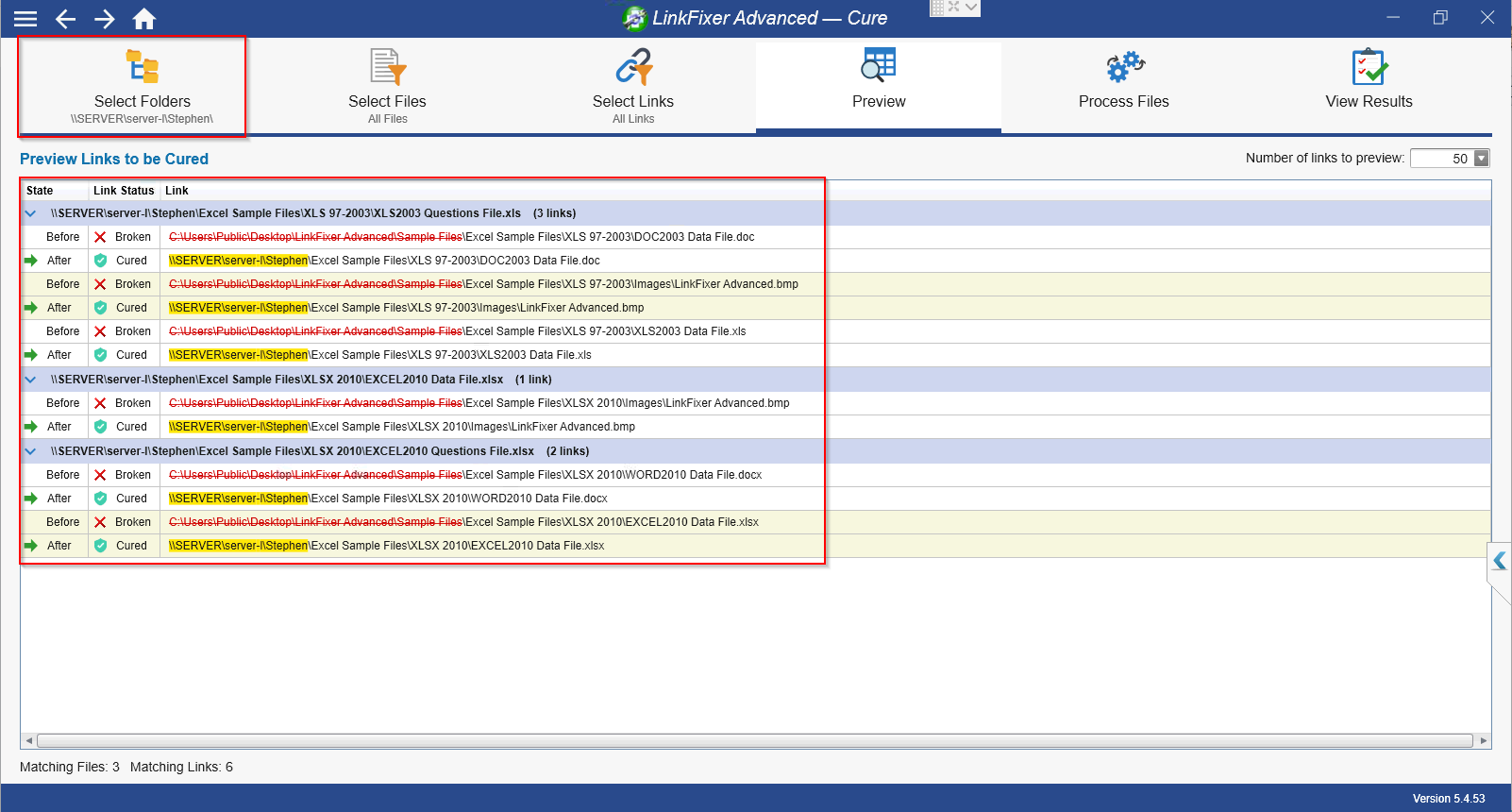Click the broken X icon for WORD2010 Data File.docx

pyautogui.click(x=100, y=475)
